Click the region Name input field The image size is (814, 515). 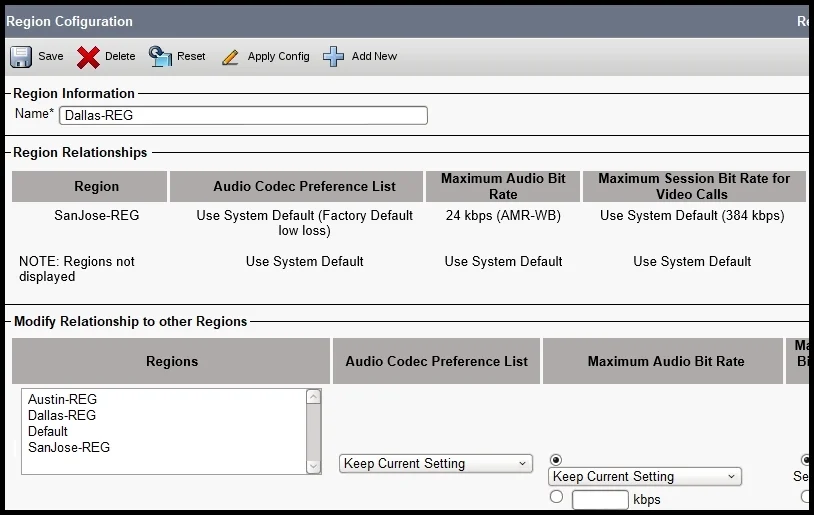coord(243,115)
